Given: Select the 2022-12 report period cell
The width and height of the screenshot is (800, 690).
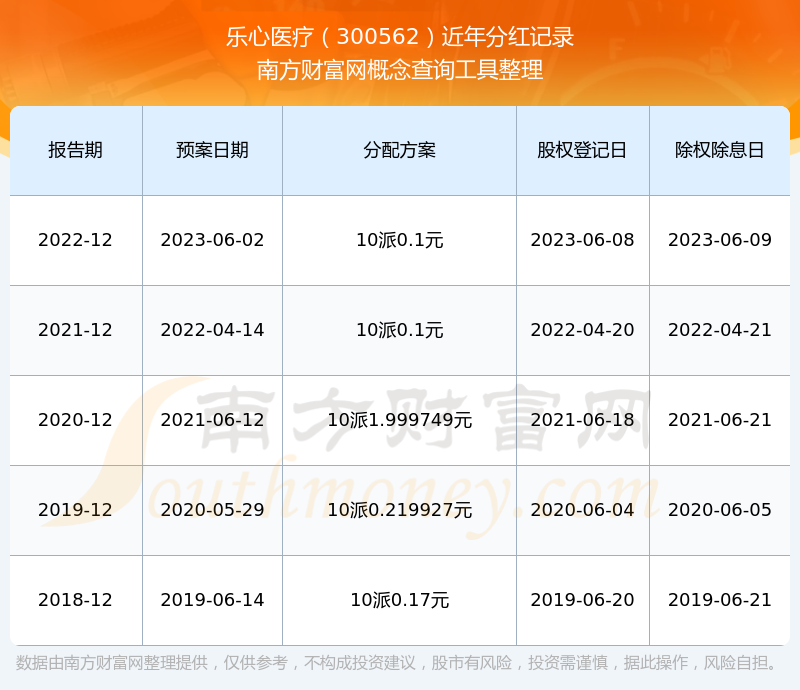Looking at the screenshot, I should (x=76, y=240).
